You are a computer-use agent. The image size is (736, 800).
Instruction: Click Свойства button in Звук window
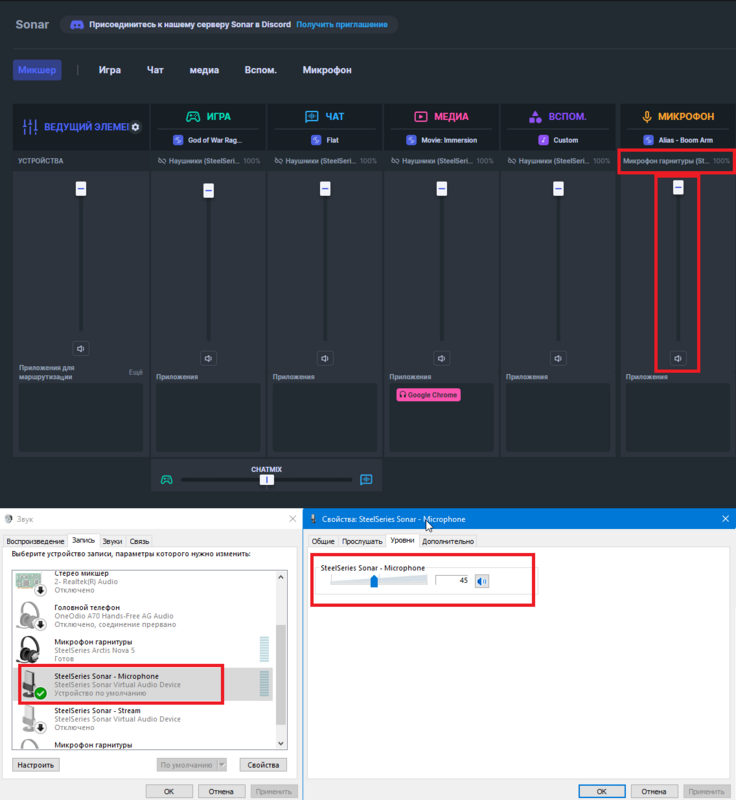pyautogui.click(x=263, y=765)
